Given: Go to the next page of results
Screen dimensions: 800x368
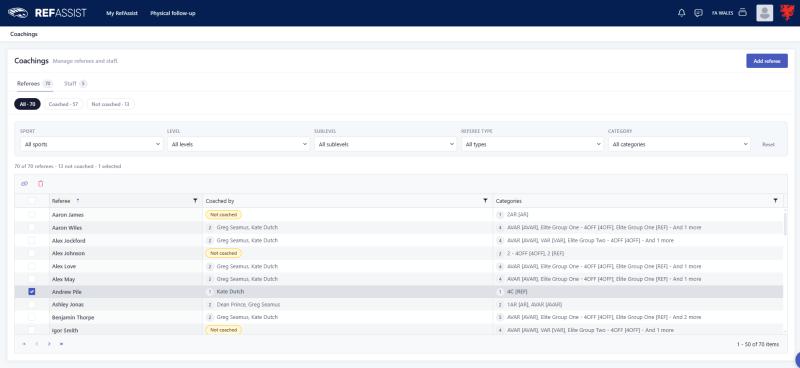Looking at the screenshot, I should (x=49, y=344).
